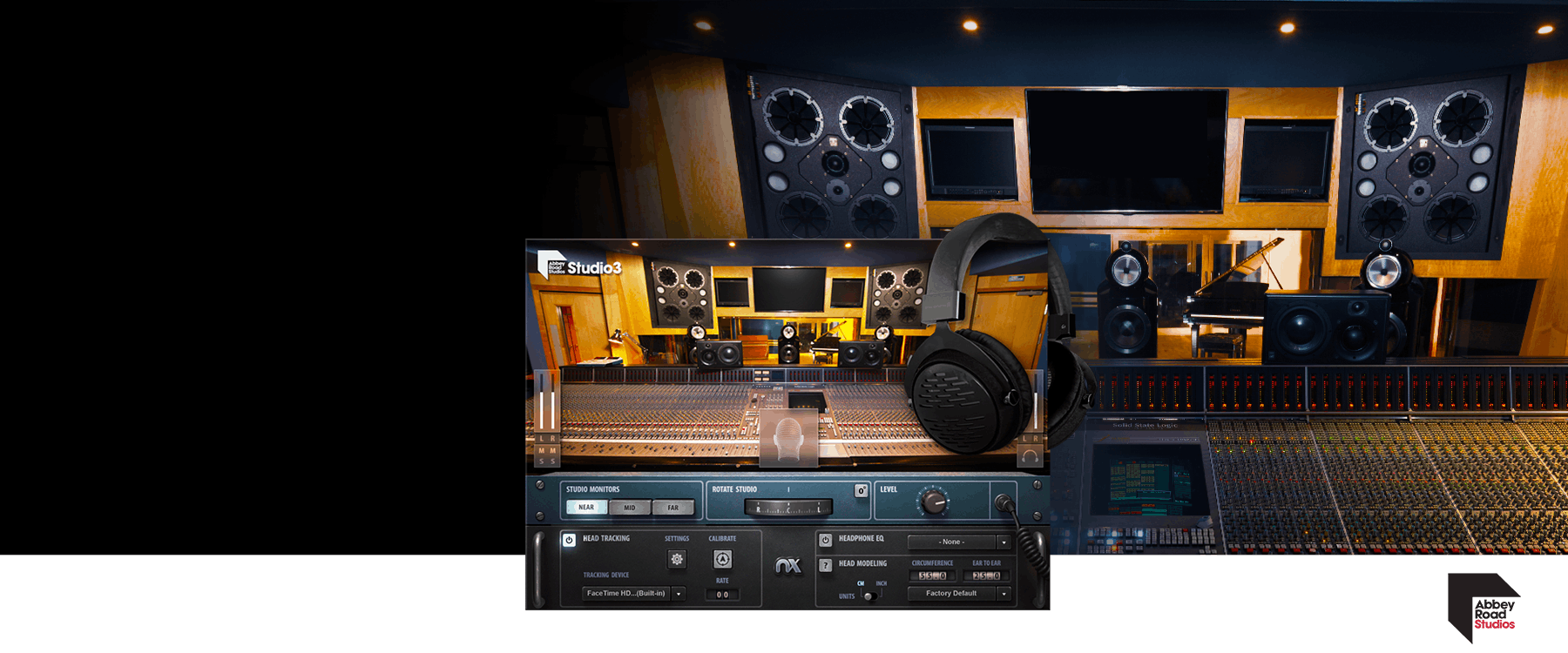Click the 'ROTATE STUDIO' label
Viewport: 1568px width, 653px height.
(734, 489)
